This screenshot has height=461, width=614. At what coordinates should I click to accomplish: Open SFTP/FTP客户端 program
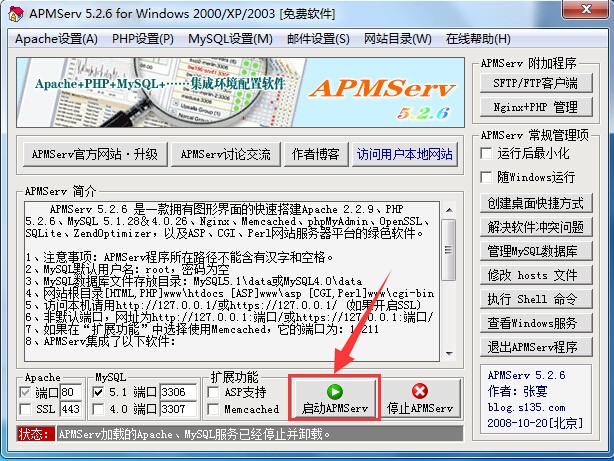[x=536, y=83]
